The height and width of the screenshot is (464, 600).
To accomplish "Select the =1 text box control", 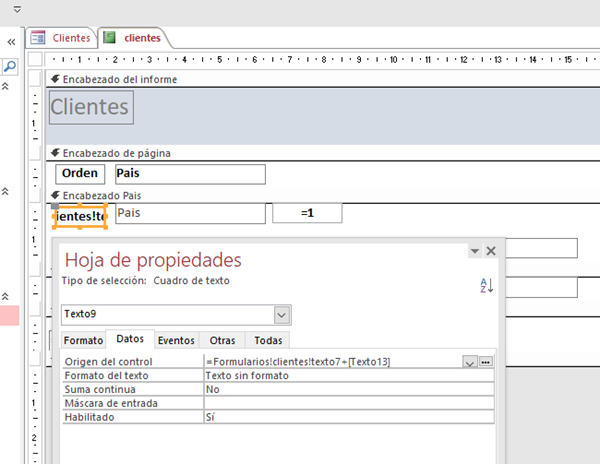I will (x=307, y=213).
